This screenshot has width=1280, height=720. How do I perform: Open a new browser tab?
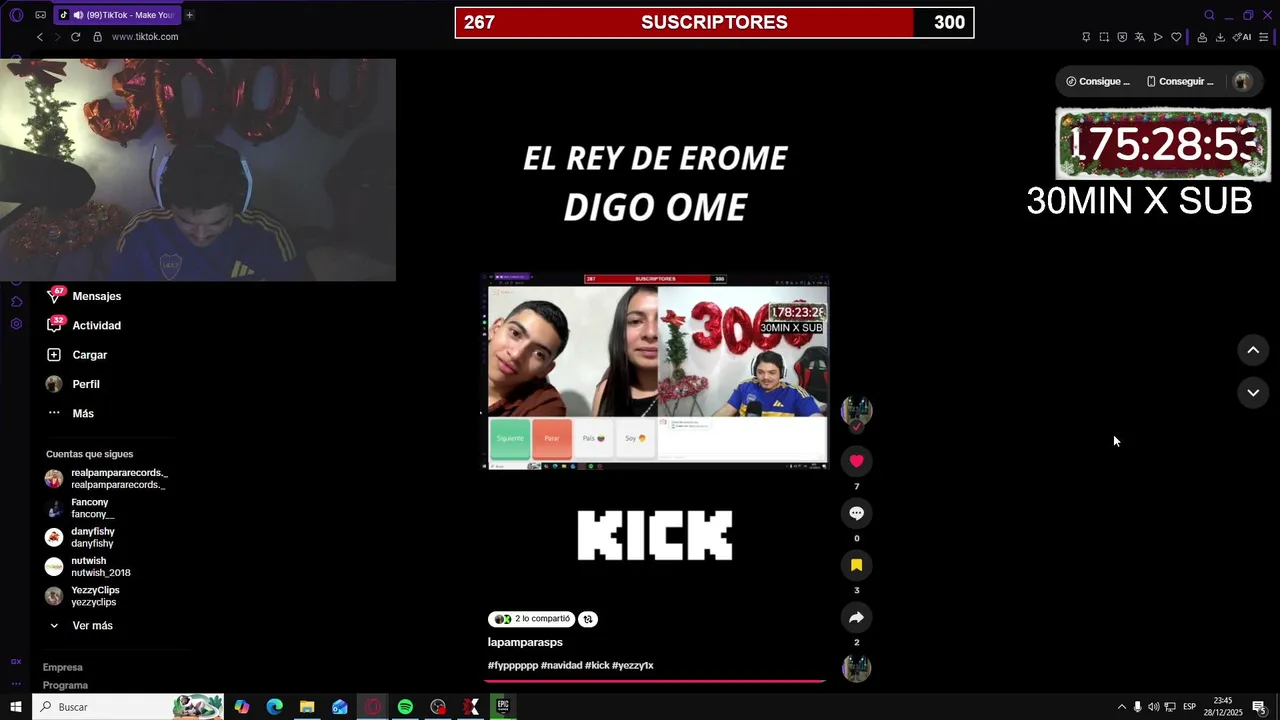point(189,15)
